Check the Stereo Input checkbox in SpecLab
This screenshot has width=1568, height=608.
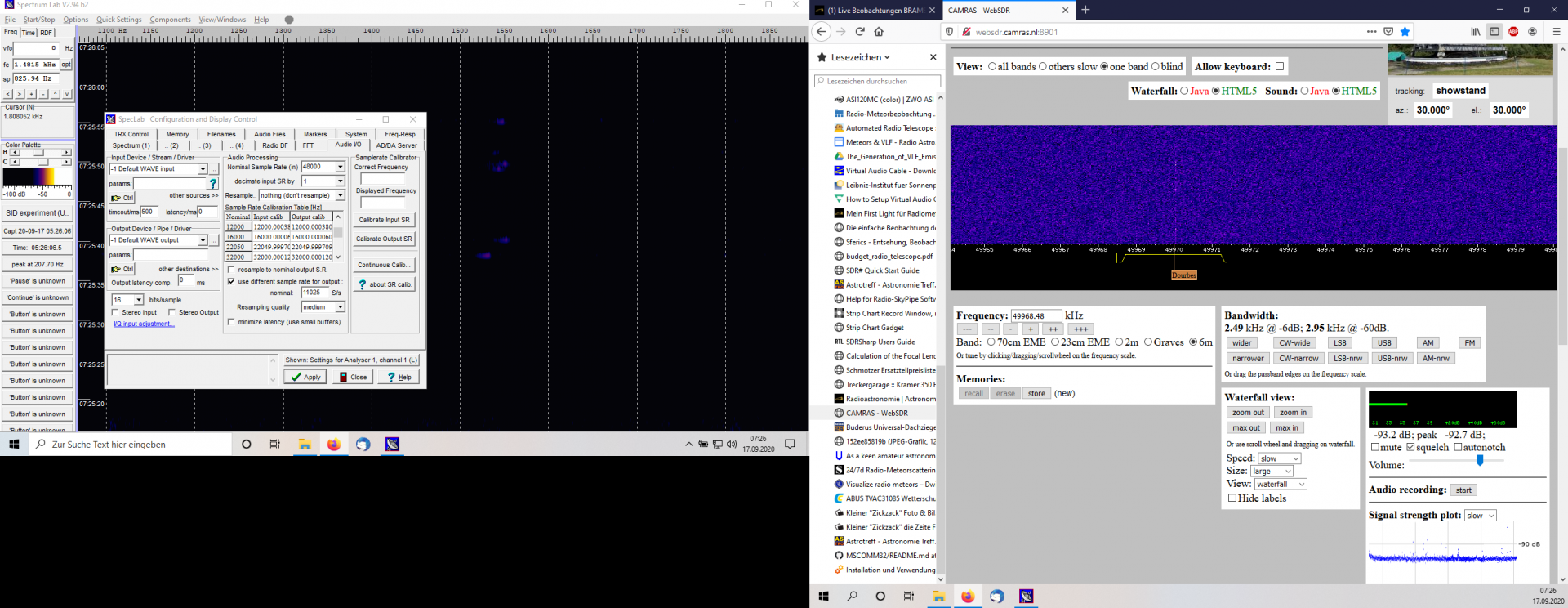[116, 312]
